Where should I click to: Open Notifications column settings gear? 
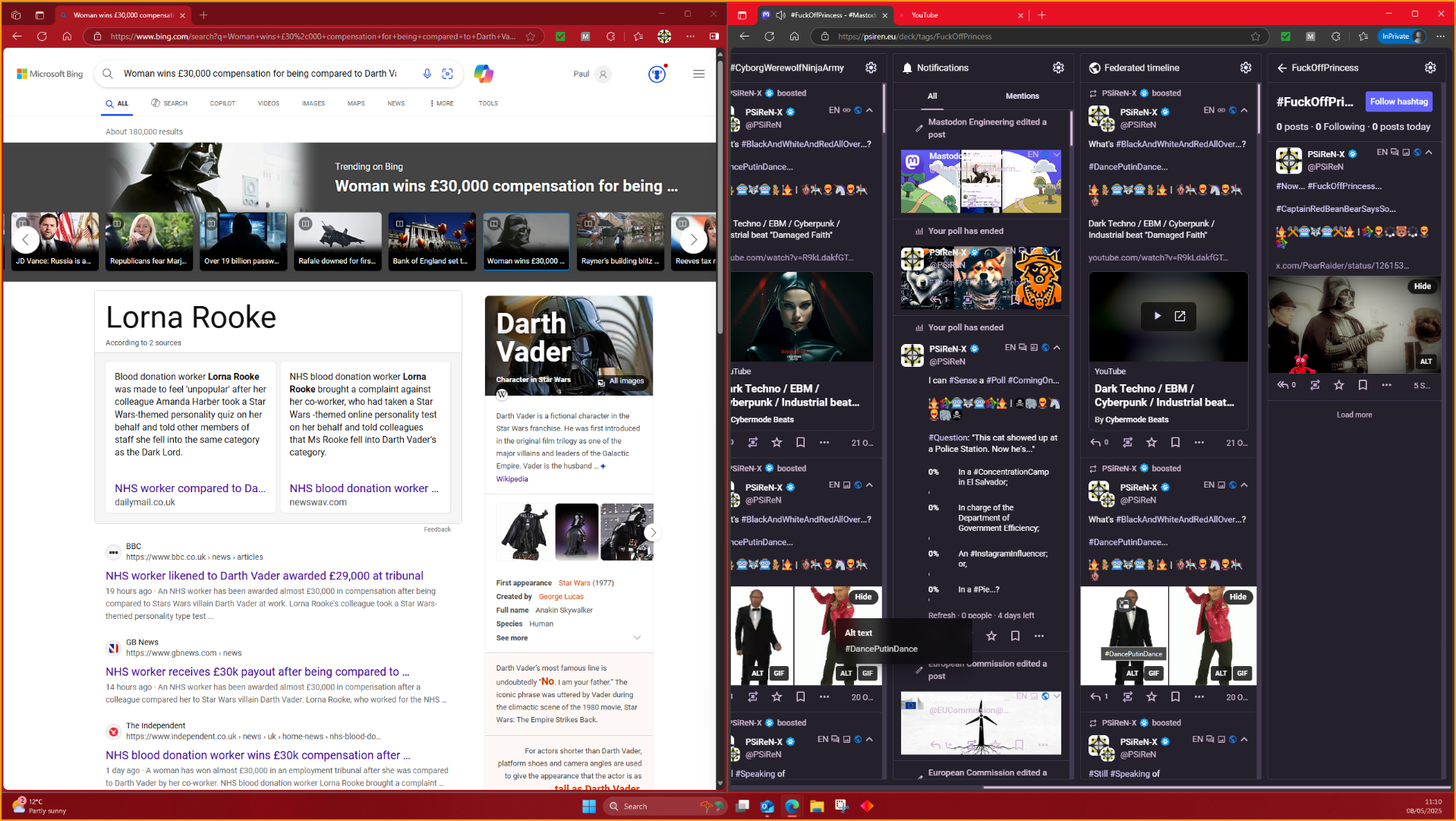[x=1058, y=68]
